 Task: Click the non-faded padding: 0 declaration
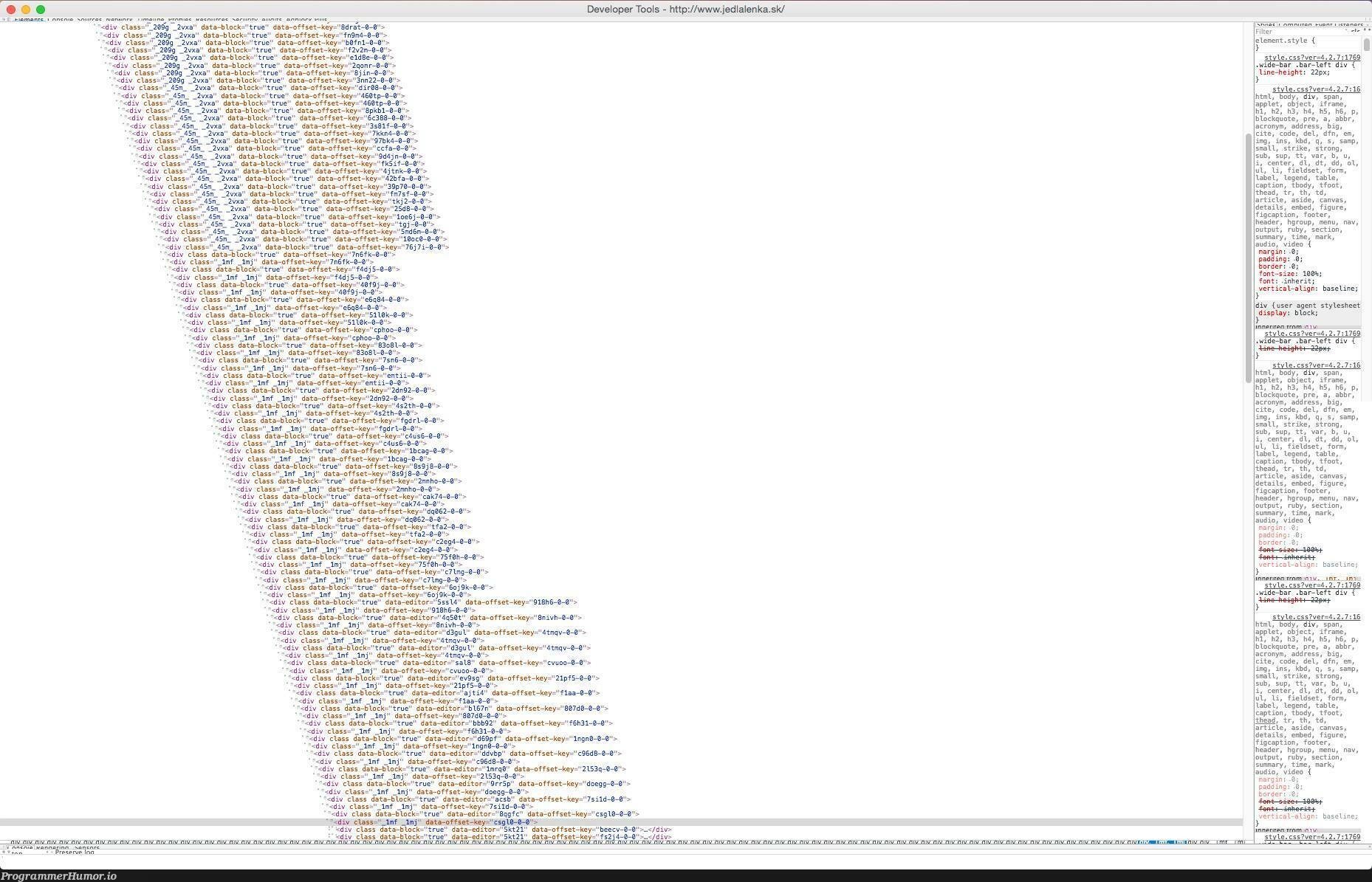[1280, 259]
